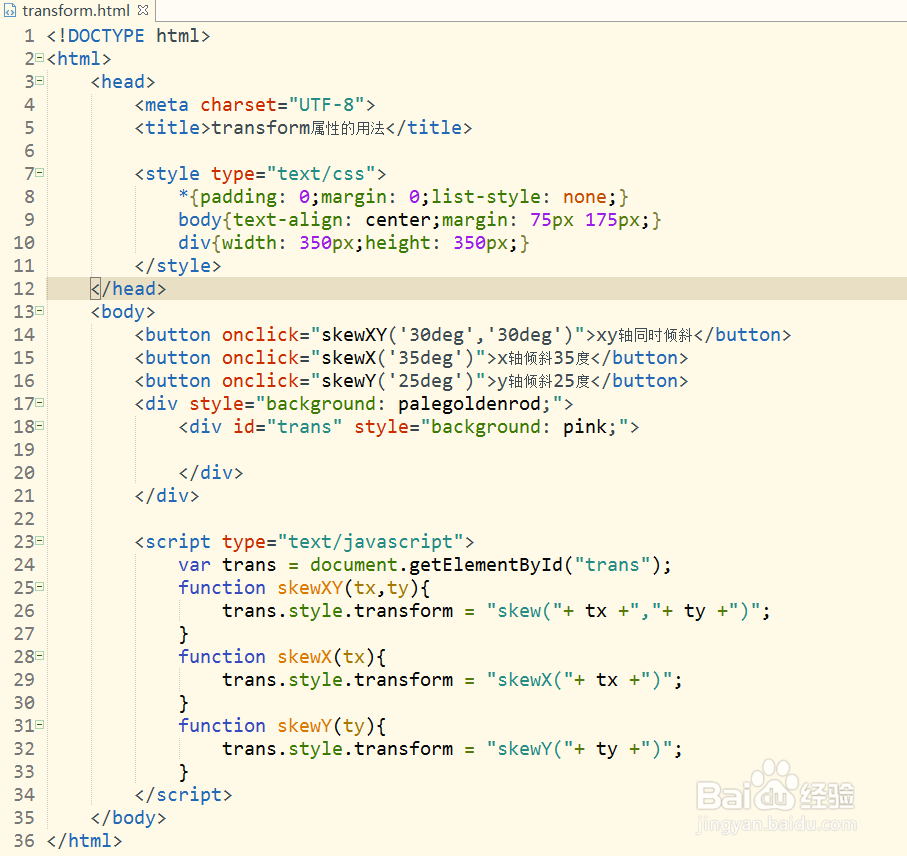Click the skewY('25deg') onclick value
The height and width of the screenshot is (856, 907).
pos(398,381)
